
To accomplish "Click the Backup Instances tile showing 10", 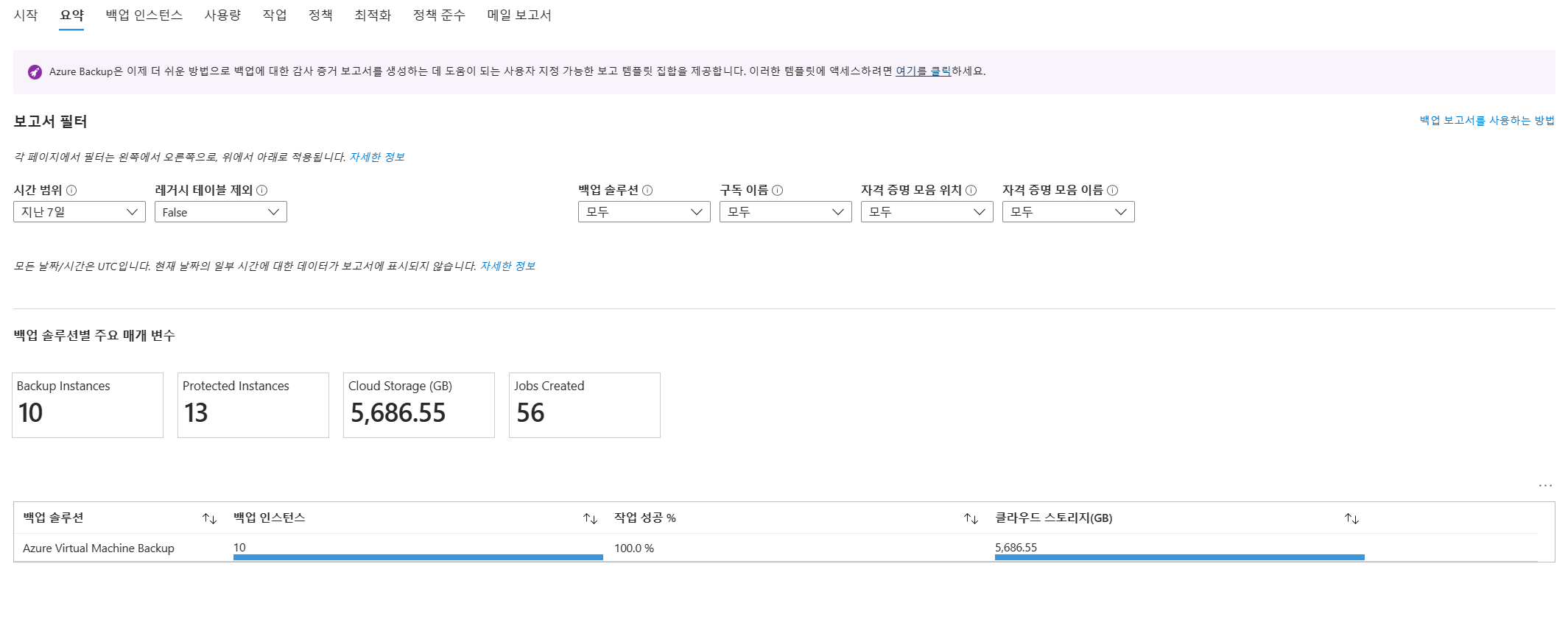I will pos(88,405).
